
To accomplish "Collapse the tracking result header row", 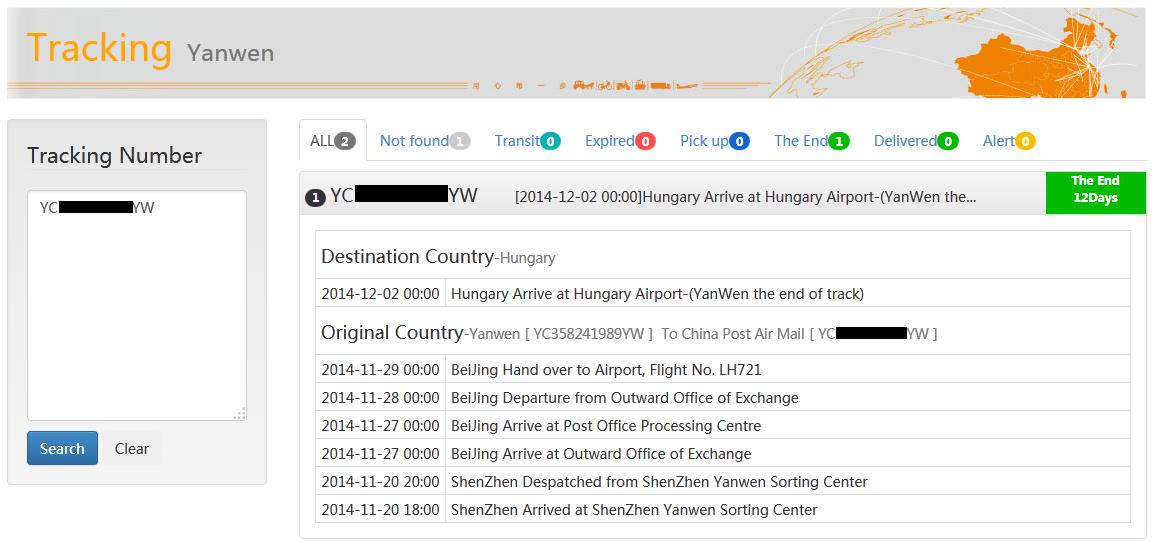I will point(672,197).
